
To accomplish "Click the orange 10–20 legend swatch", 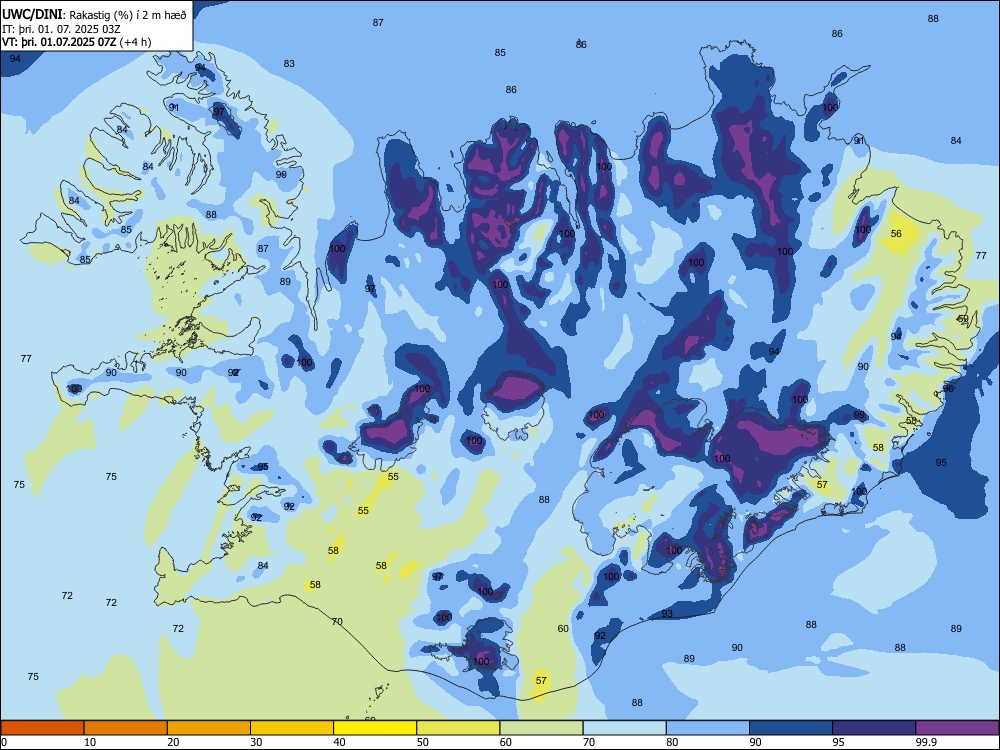I will pos(126,728).
